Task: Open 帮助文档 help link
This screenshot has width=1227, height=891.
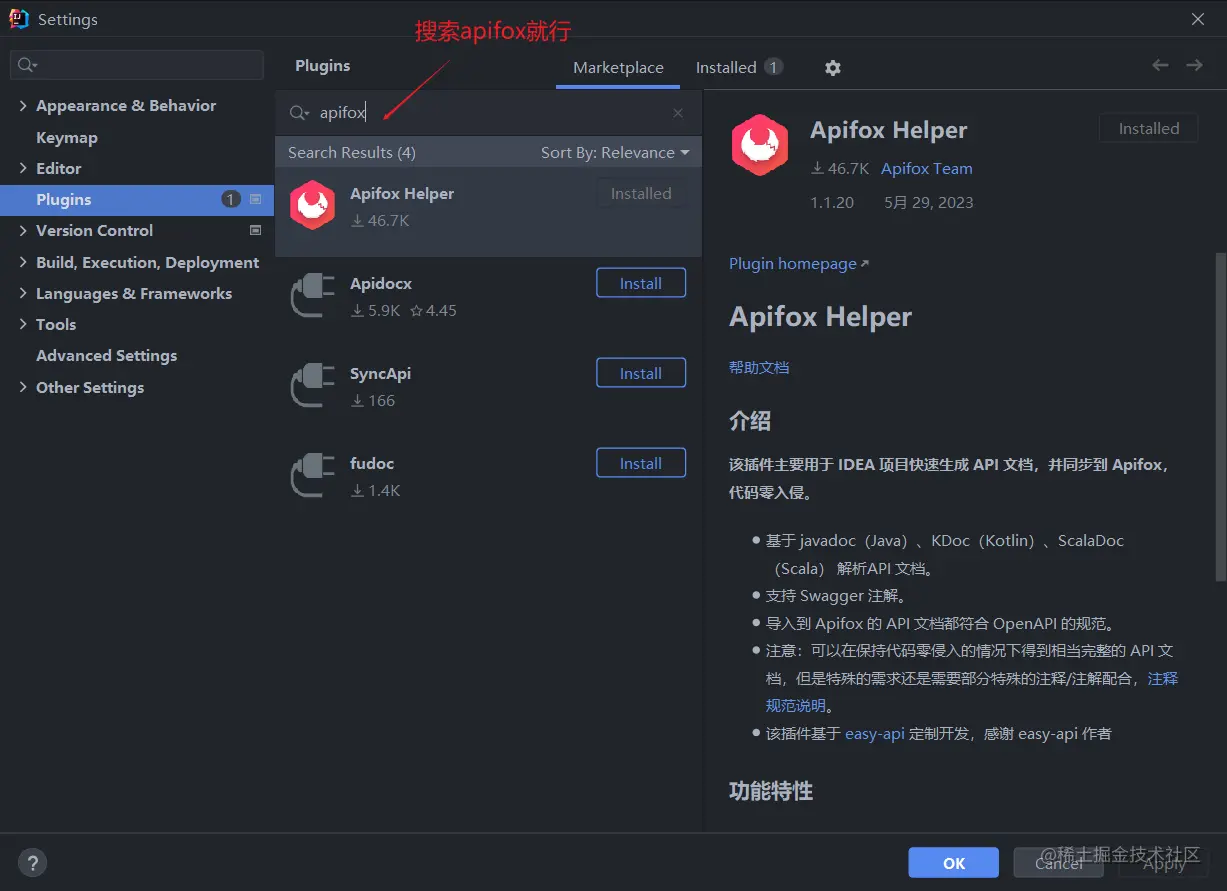Action: 759,367
